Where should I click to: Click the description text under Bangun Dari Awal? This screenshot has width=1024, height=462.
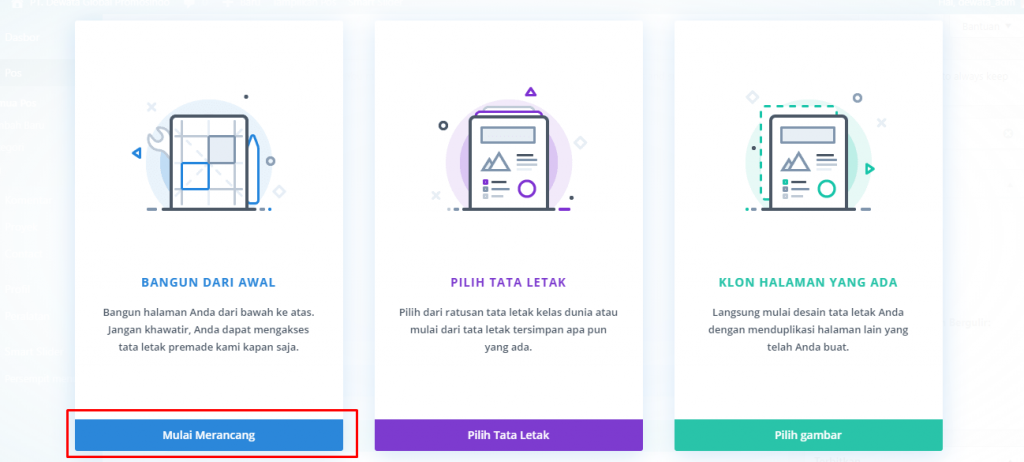[208, 330]
